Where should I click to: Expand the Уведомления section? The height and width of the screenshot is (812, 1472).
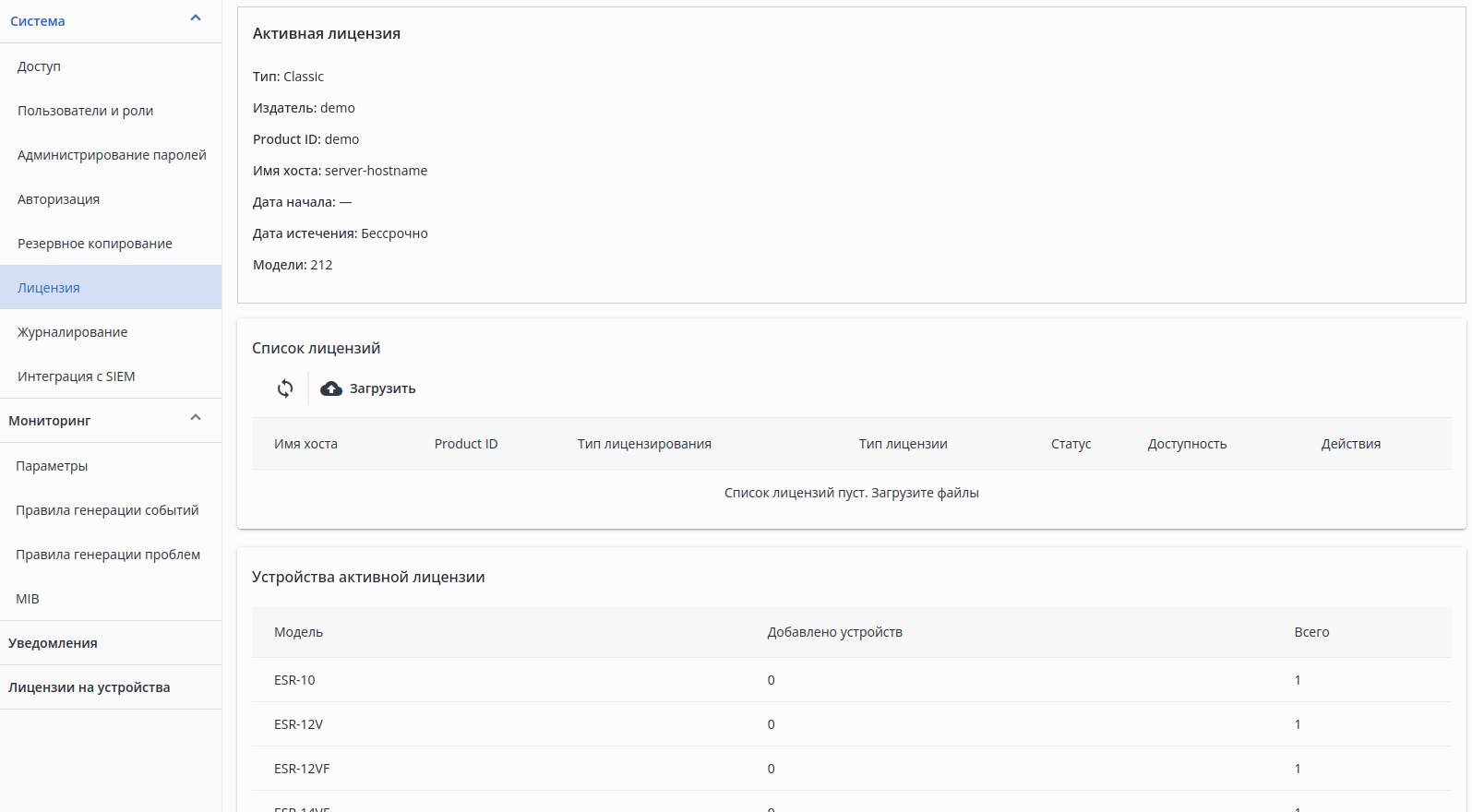click(53, 643)
